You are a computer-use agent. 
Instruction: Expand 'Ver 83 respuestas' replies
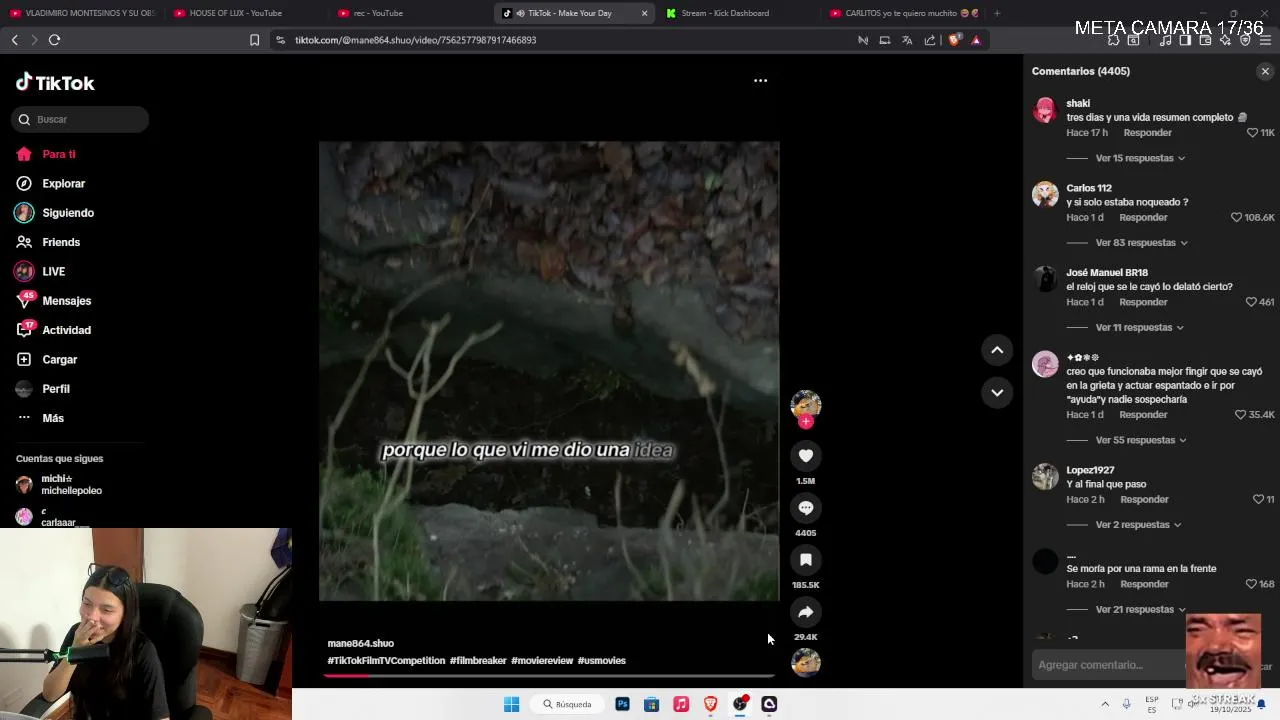click(x=1141, y=243)
